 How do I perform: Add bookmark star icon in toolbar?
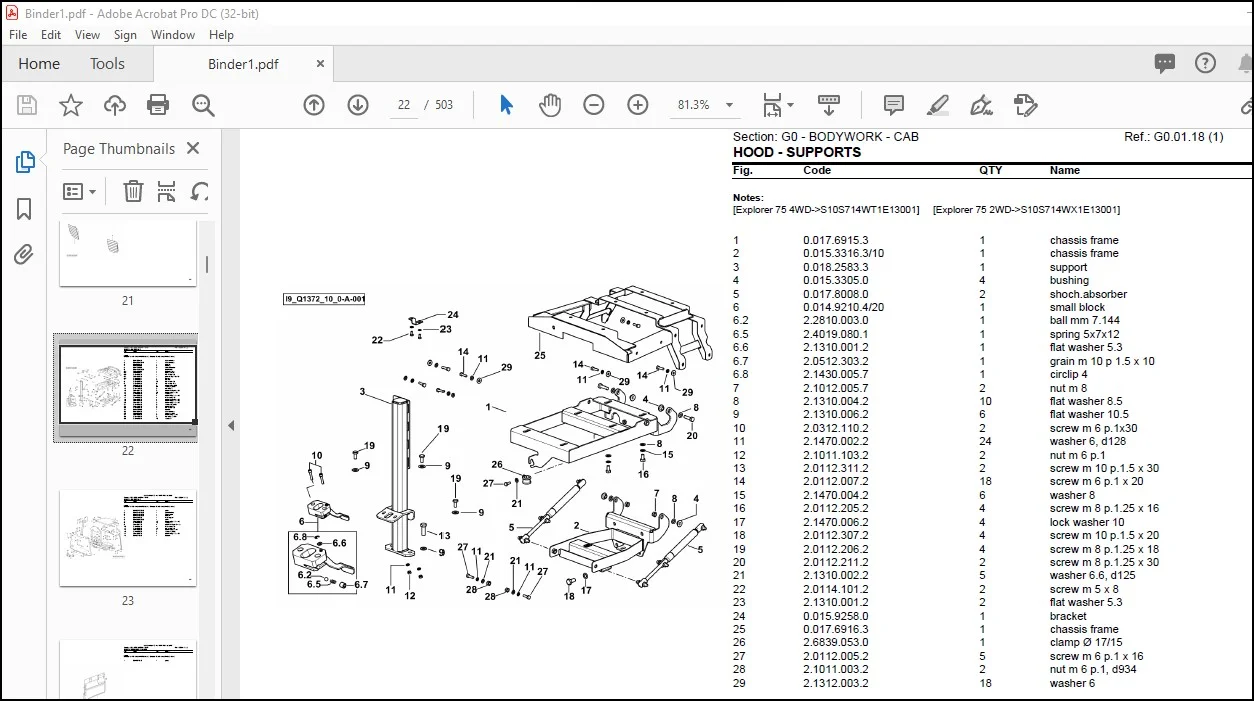(71, 105)
